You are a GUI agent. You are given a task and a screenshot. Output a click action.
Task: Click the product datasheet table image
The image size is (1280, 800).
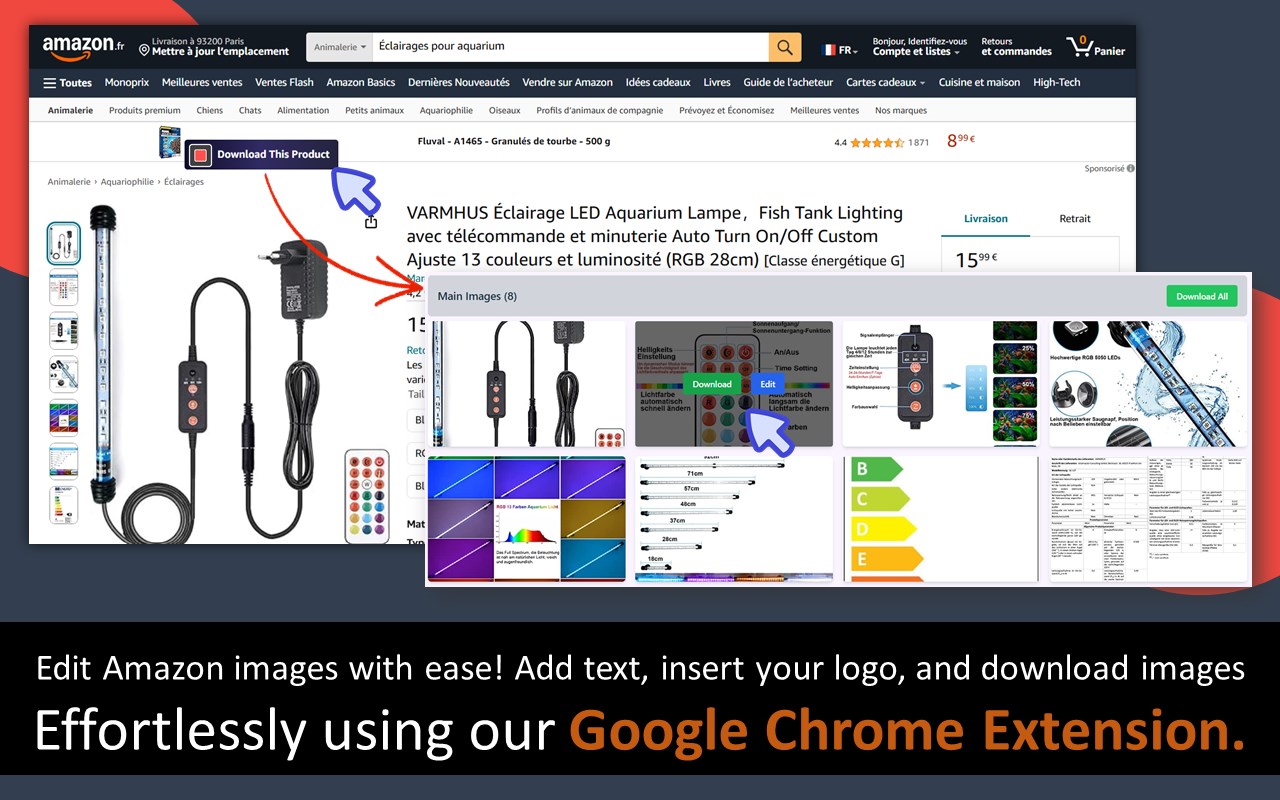pyautogui.click(x=1148, y=518)
